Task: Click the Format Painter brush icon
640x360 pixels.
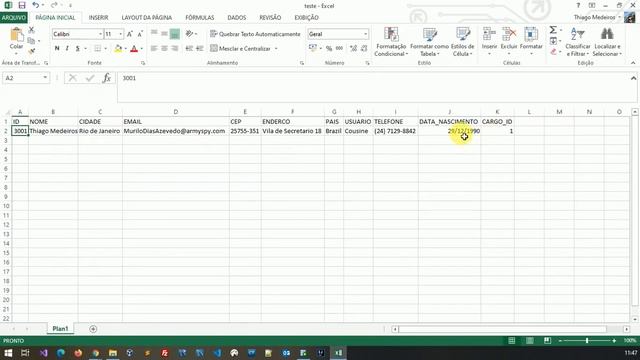Action: (31, 51)
